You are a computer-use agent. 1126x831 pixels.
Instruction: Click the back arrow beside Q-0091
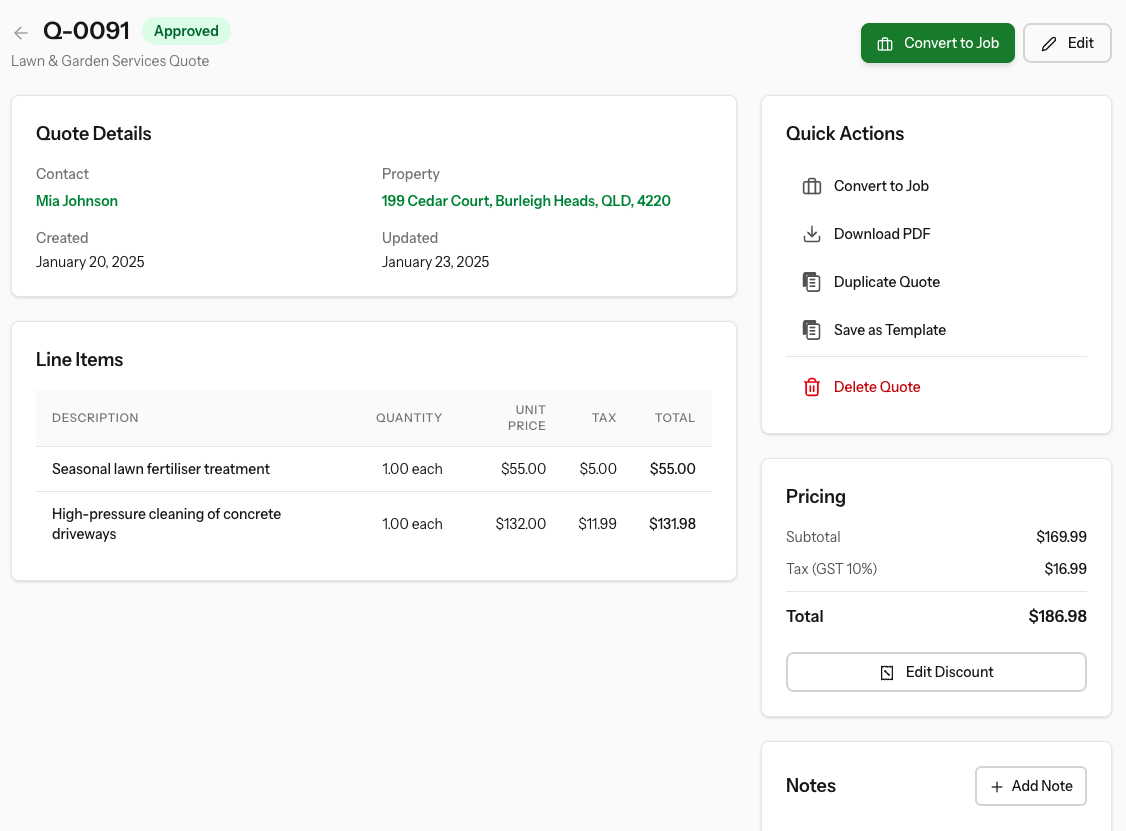[21, 32]
